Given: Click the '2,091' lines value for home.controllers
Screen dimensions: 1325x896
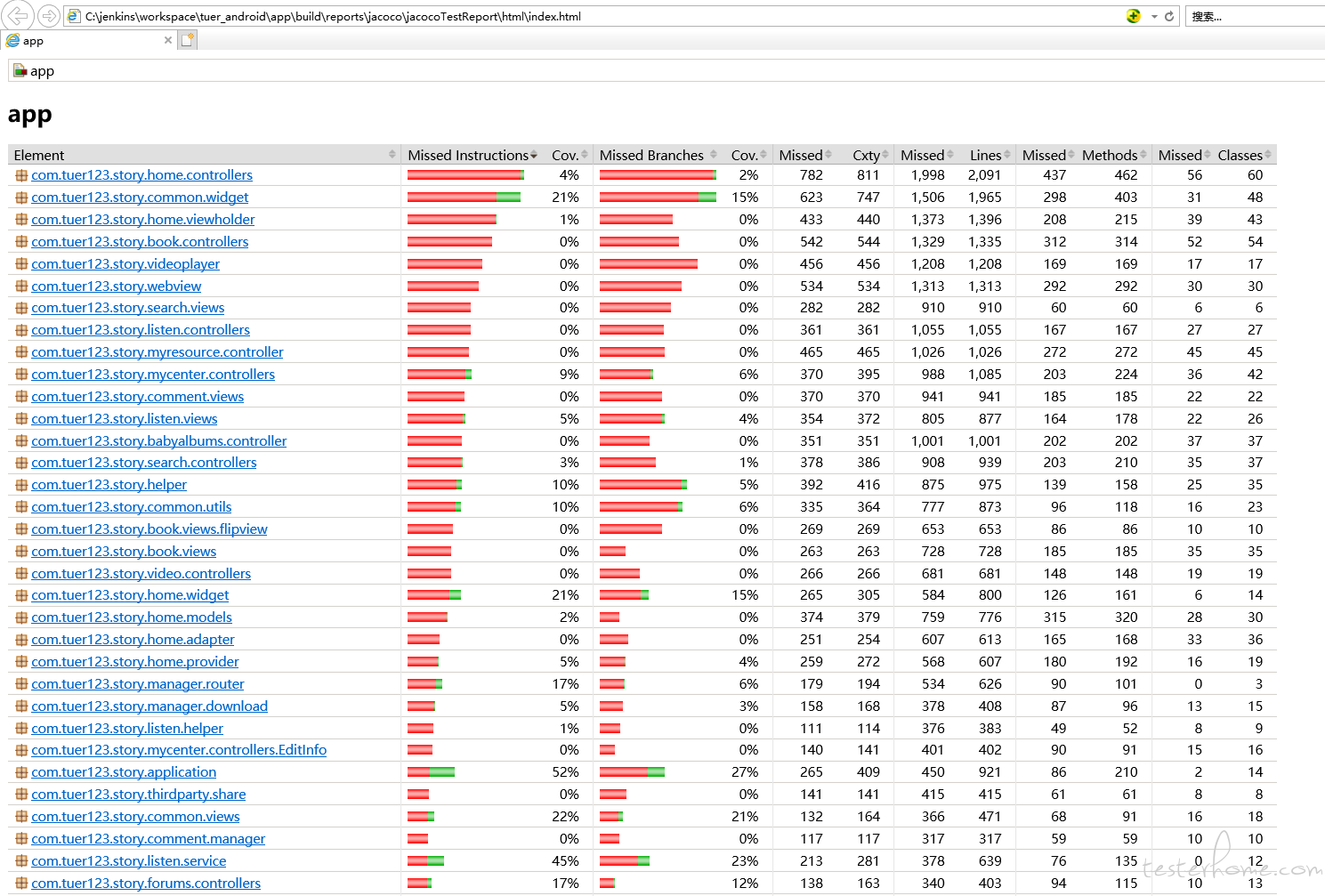Looking at the screenshot, I should [984, 175].
